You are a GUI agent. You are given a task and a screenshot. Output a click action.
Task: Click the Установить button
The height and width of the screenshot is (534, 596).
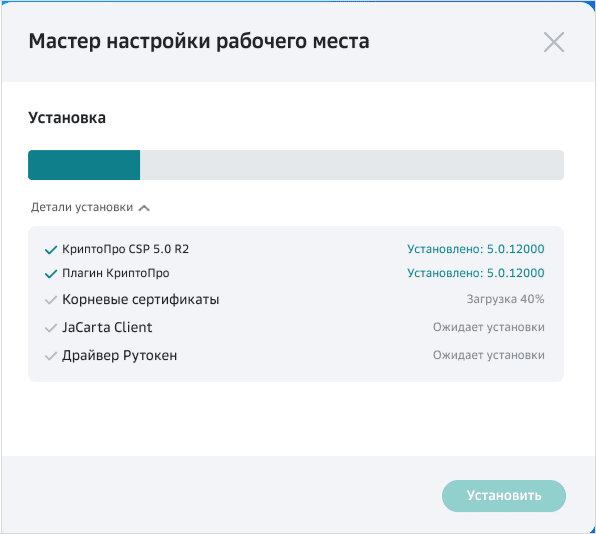pos(504,496)
